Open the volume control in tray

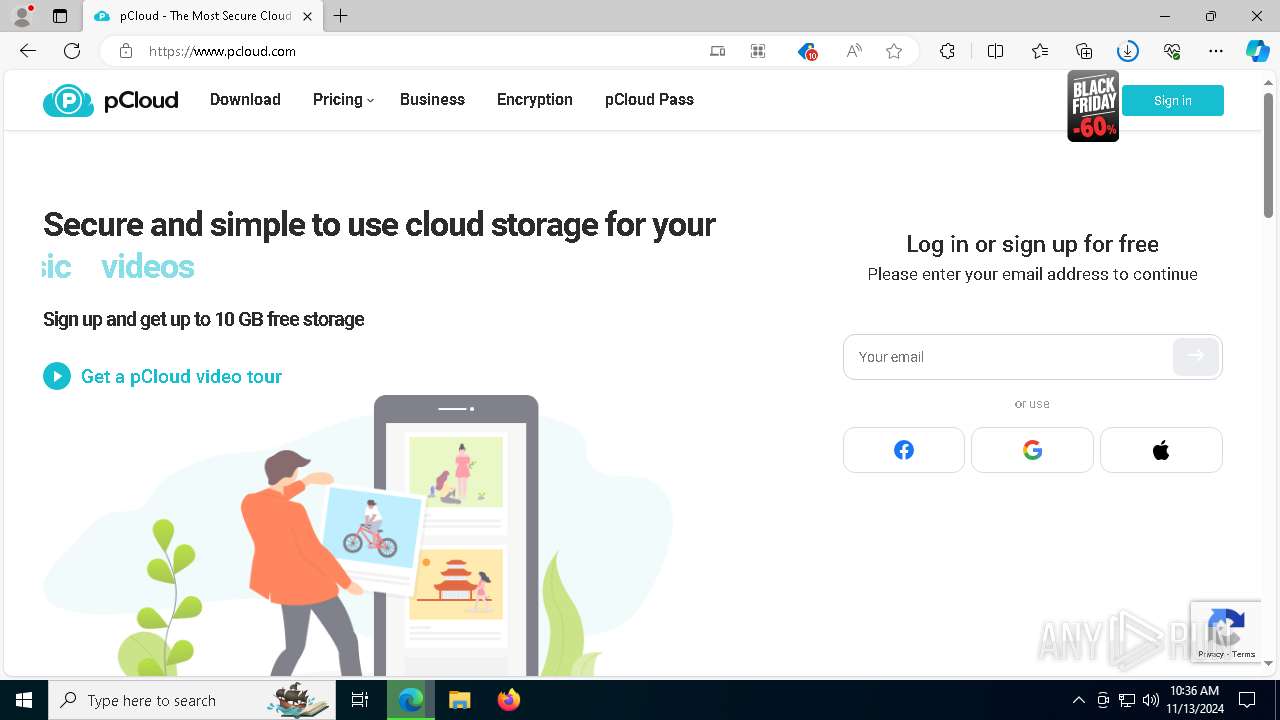(x=1150, y=700)
